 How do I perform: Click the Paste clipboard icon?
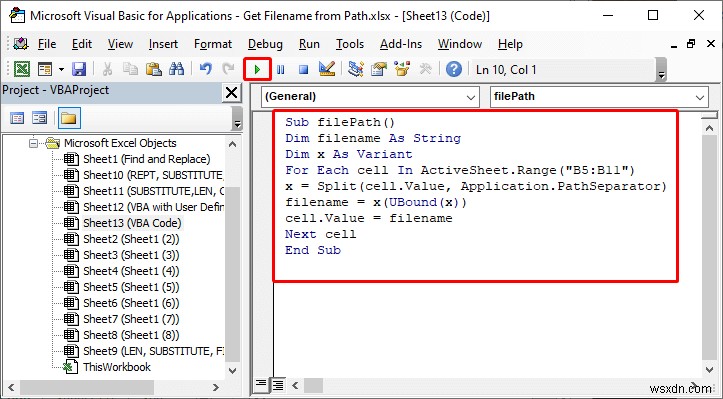click(x=154, y=70)
